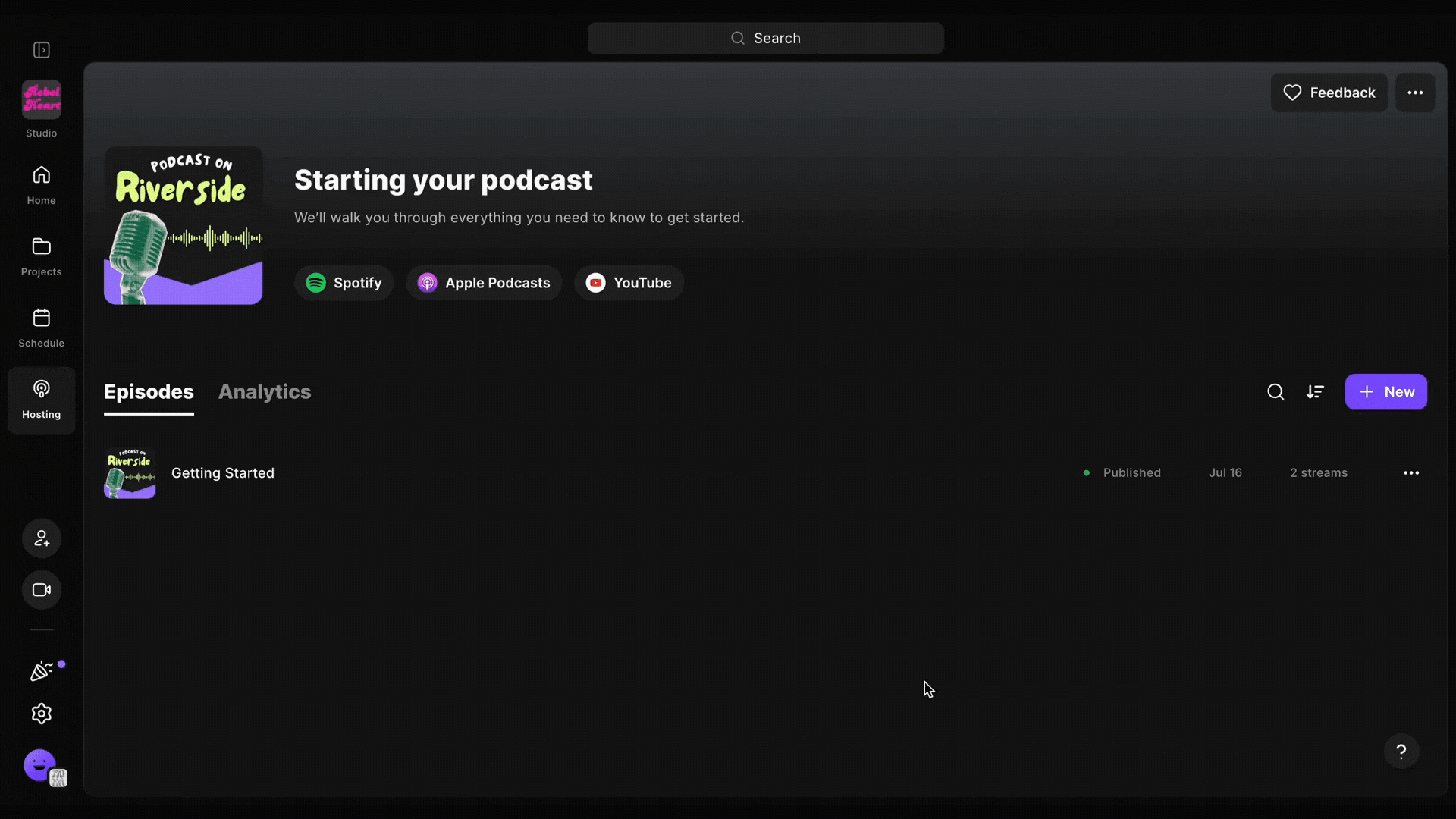Open the Spotify link
Image resolution: width=1456 pixels, height=819 pixels.
click(344, 283)
